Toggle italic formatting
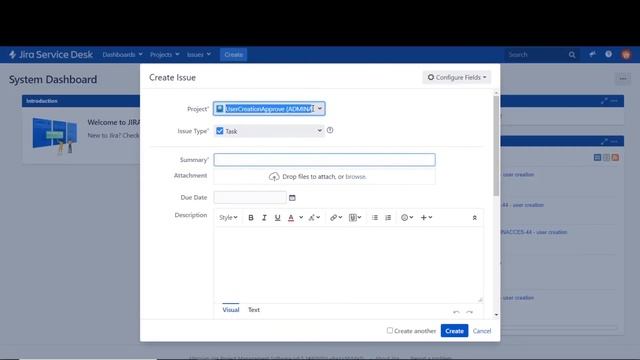 coord(264,218)
